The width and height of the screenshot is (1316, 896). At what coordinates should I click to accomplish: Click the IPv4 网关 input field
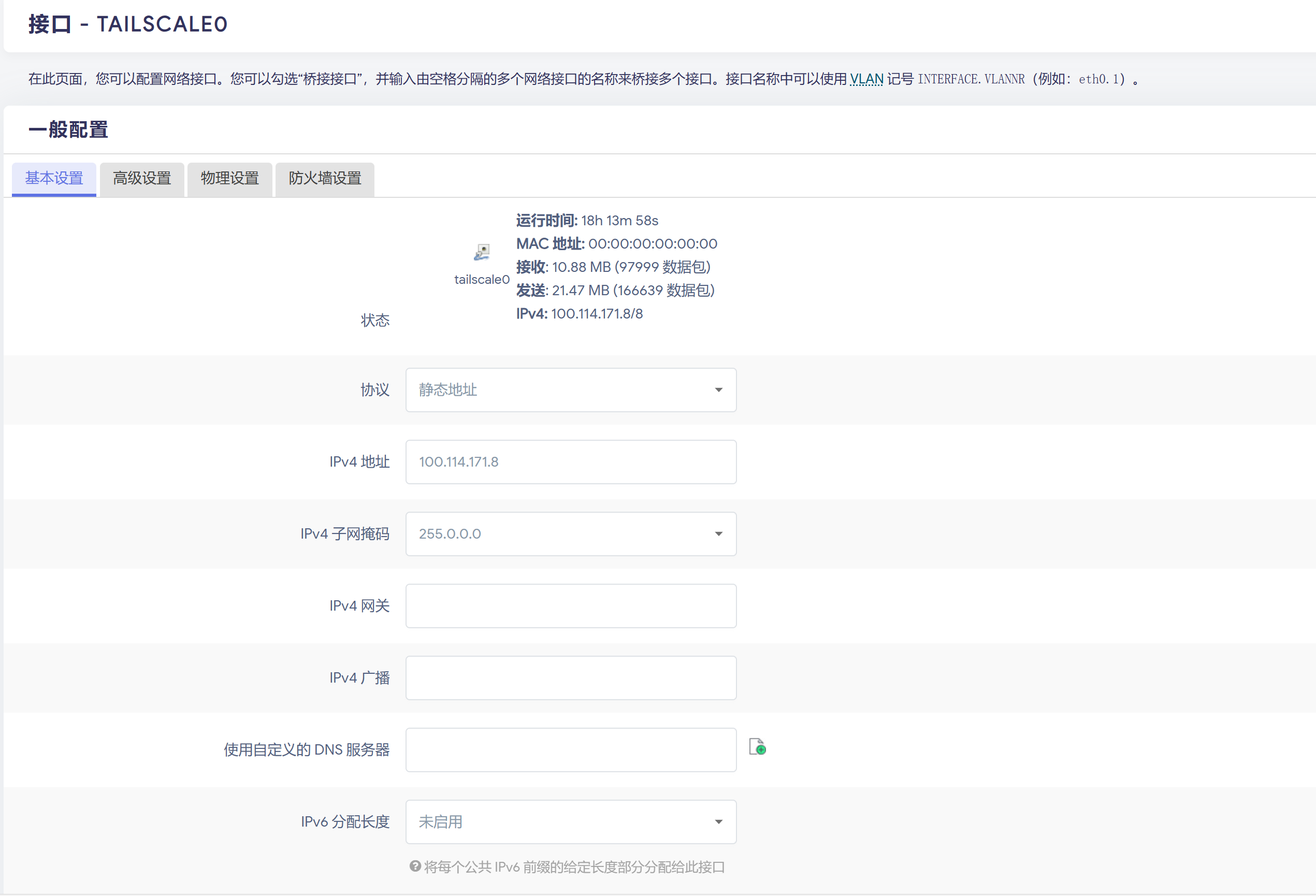click(570, 605)
